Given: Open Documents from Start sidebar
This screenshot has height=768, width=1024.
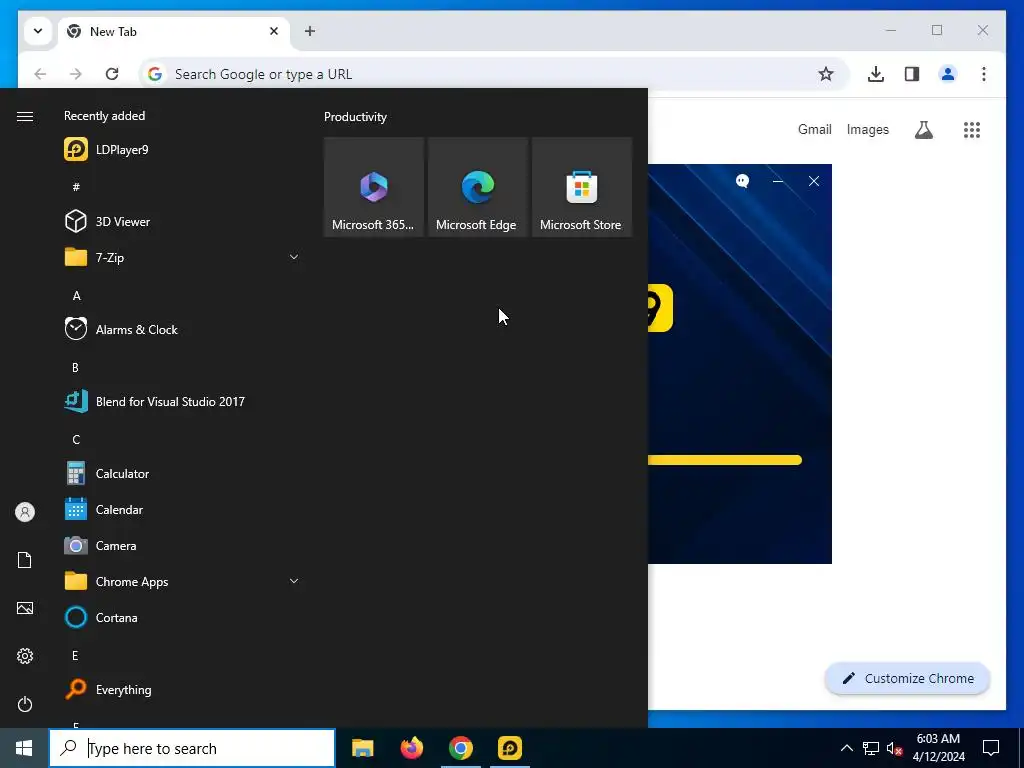Looking at the screenshot, I should 25,560.
